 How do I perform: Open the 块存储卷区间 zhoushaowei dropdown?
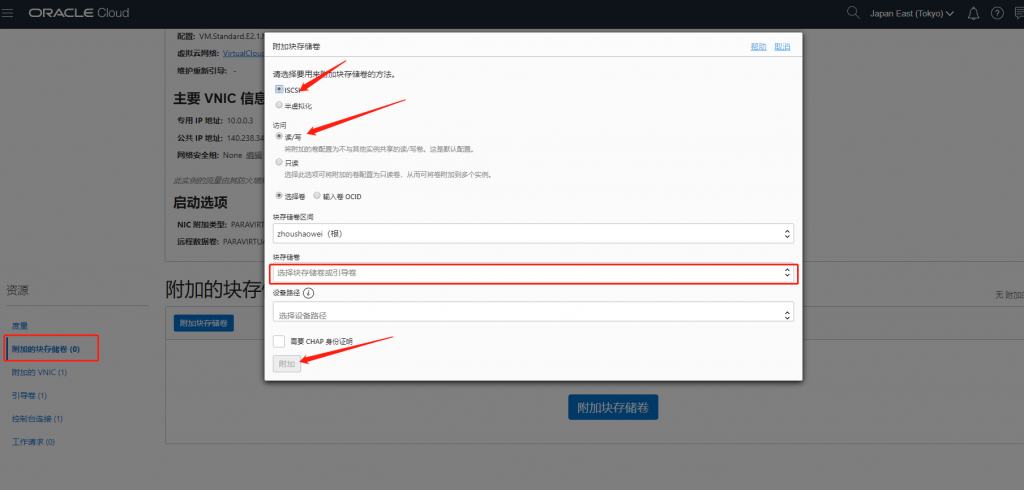(534, 233)
